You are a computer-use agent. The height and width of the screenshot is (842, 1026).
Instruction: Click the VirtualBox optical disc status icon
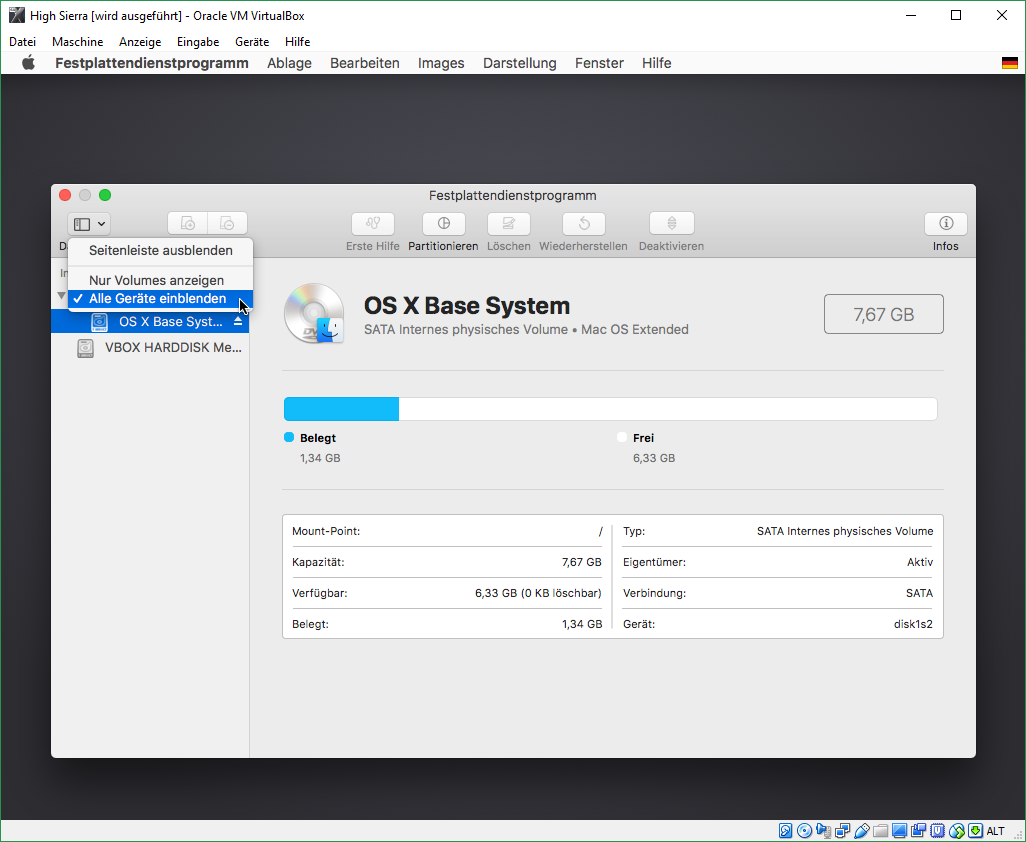pos(805,831)
